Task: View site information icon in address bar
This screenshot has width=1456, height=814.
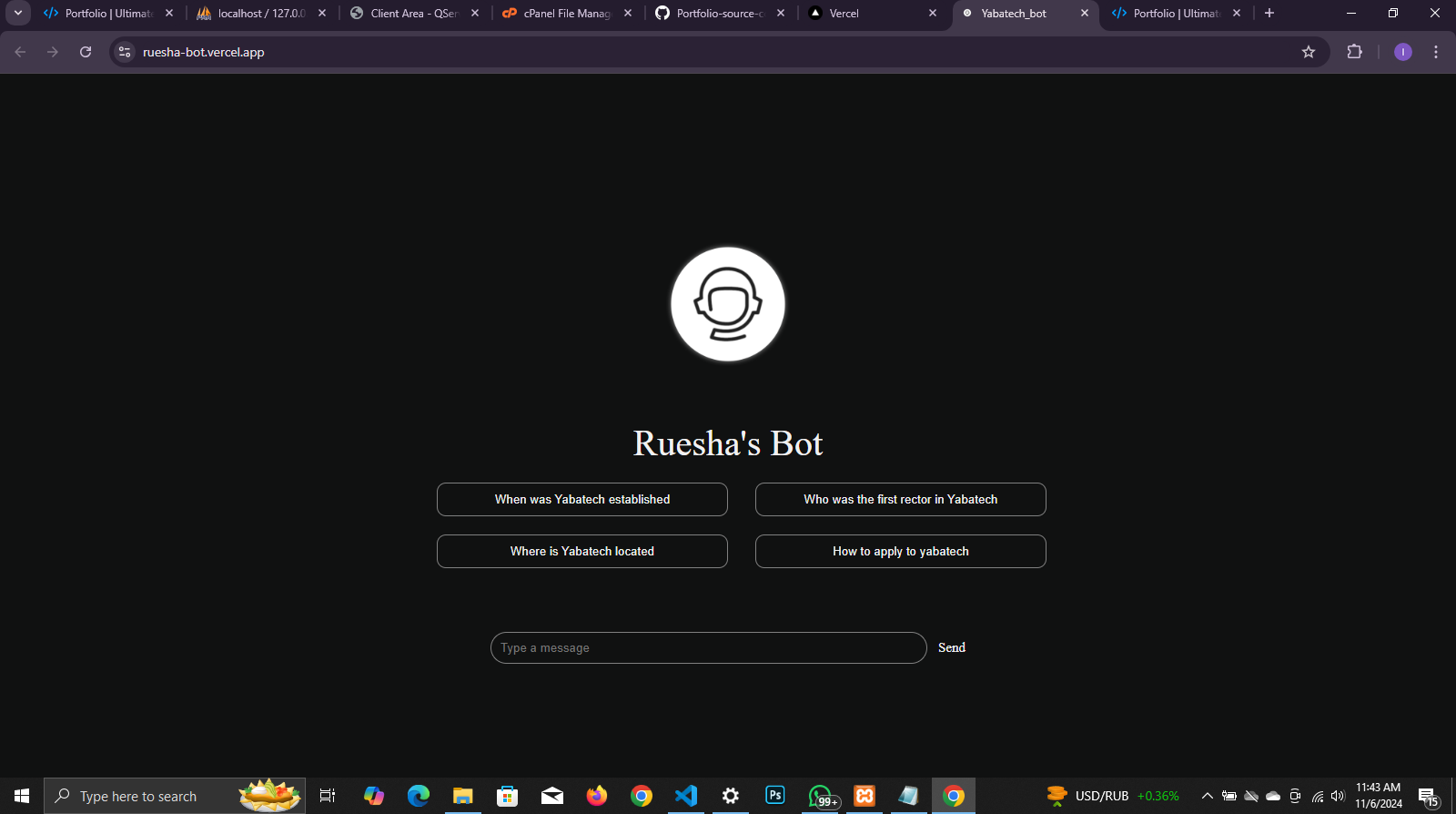Action: click(x=126, y=52)
